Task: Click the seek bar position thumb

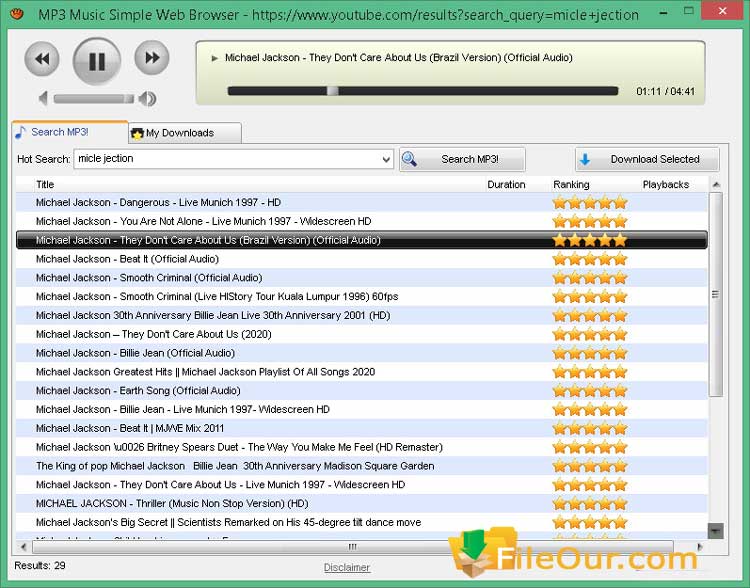Action: 332,91
